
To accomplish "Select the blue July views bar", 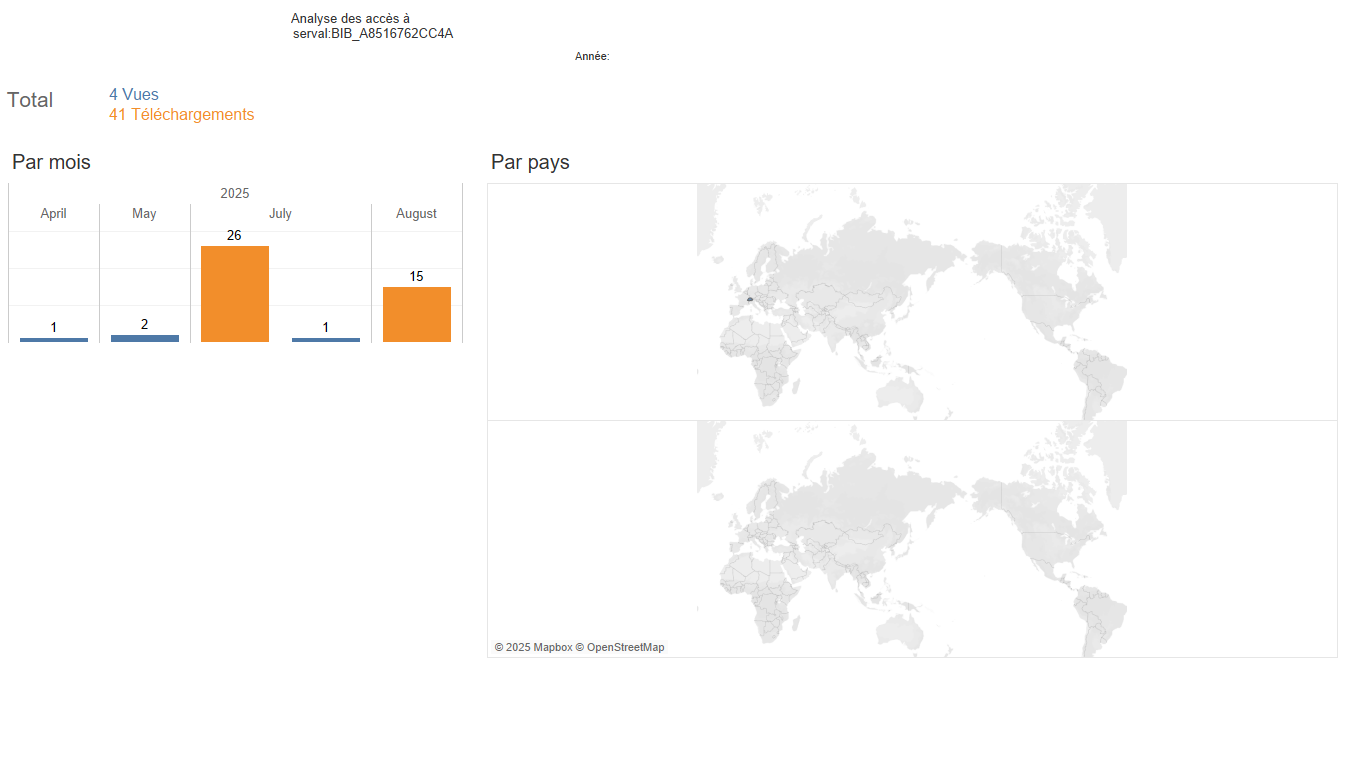I will pyautogui.click(x=326, y=340).
